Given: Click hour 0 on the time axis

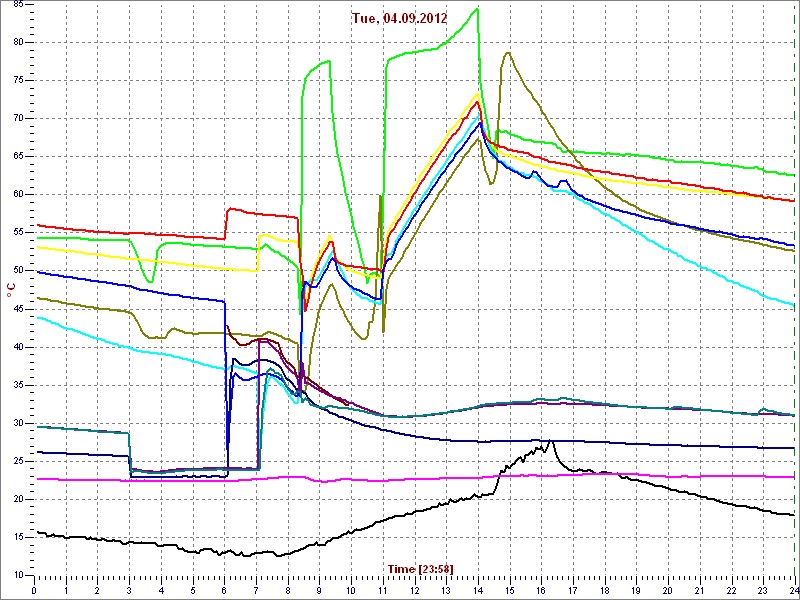Looking at the screenshot, I should 34,590.
